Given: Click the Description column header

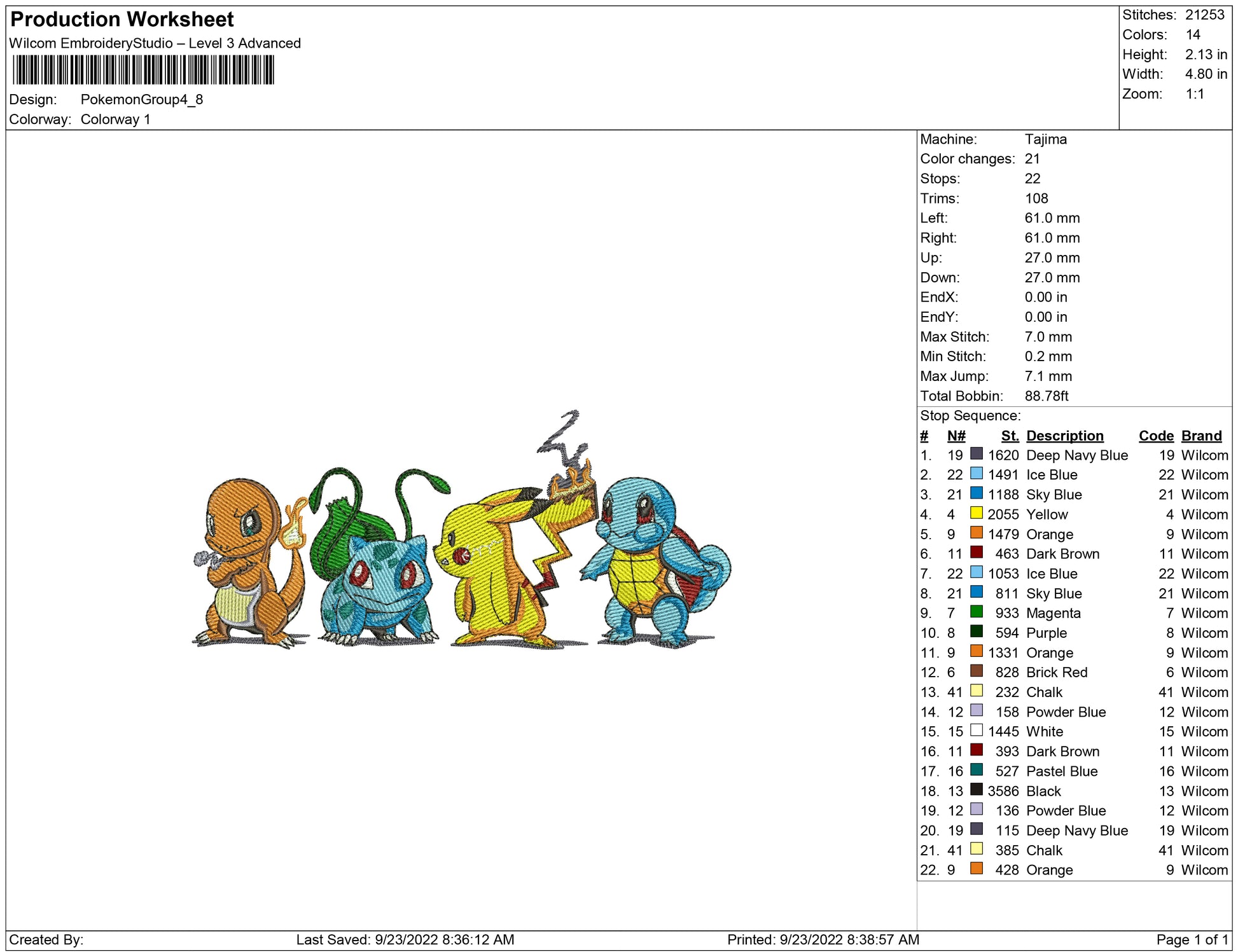Looking at the screenshot, I should pos(1064,436).
